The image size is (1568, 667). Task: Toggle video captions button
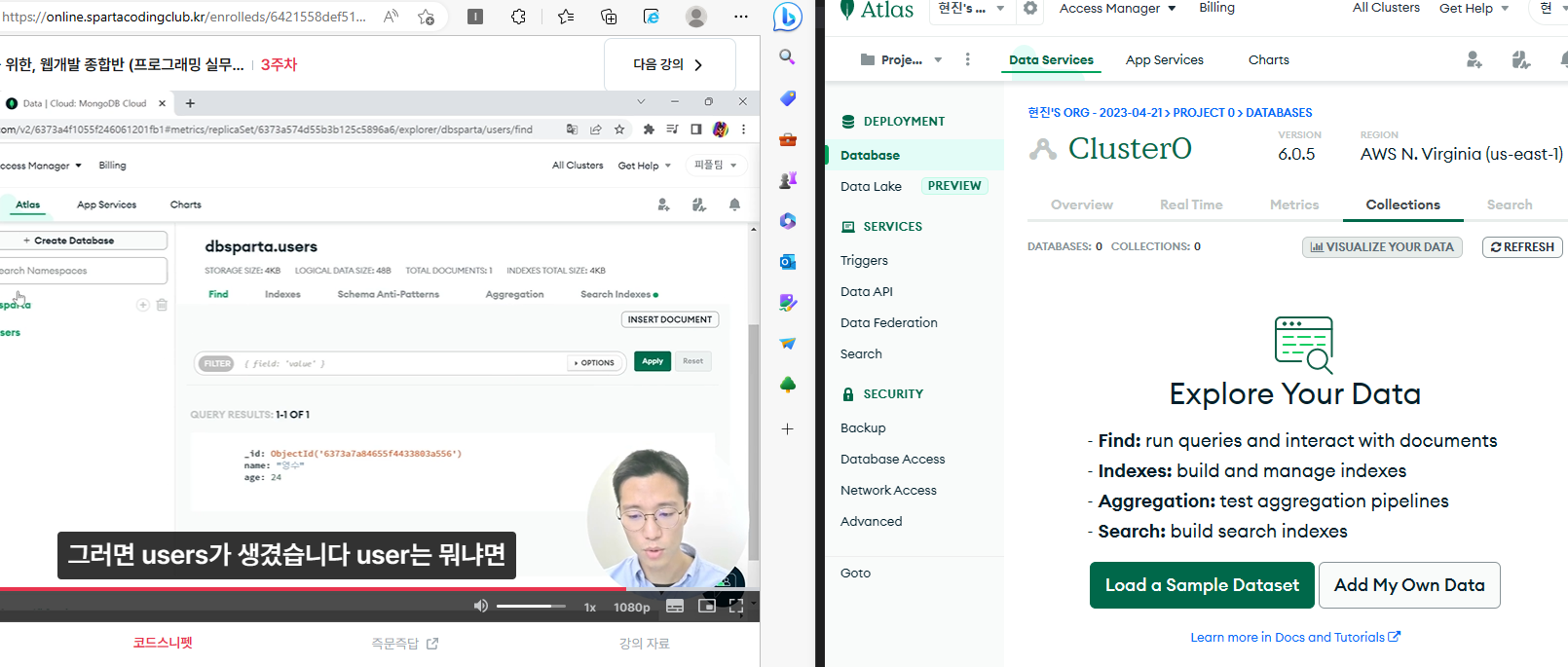coord(675,606)
